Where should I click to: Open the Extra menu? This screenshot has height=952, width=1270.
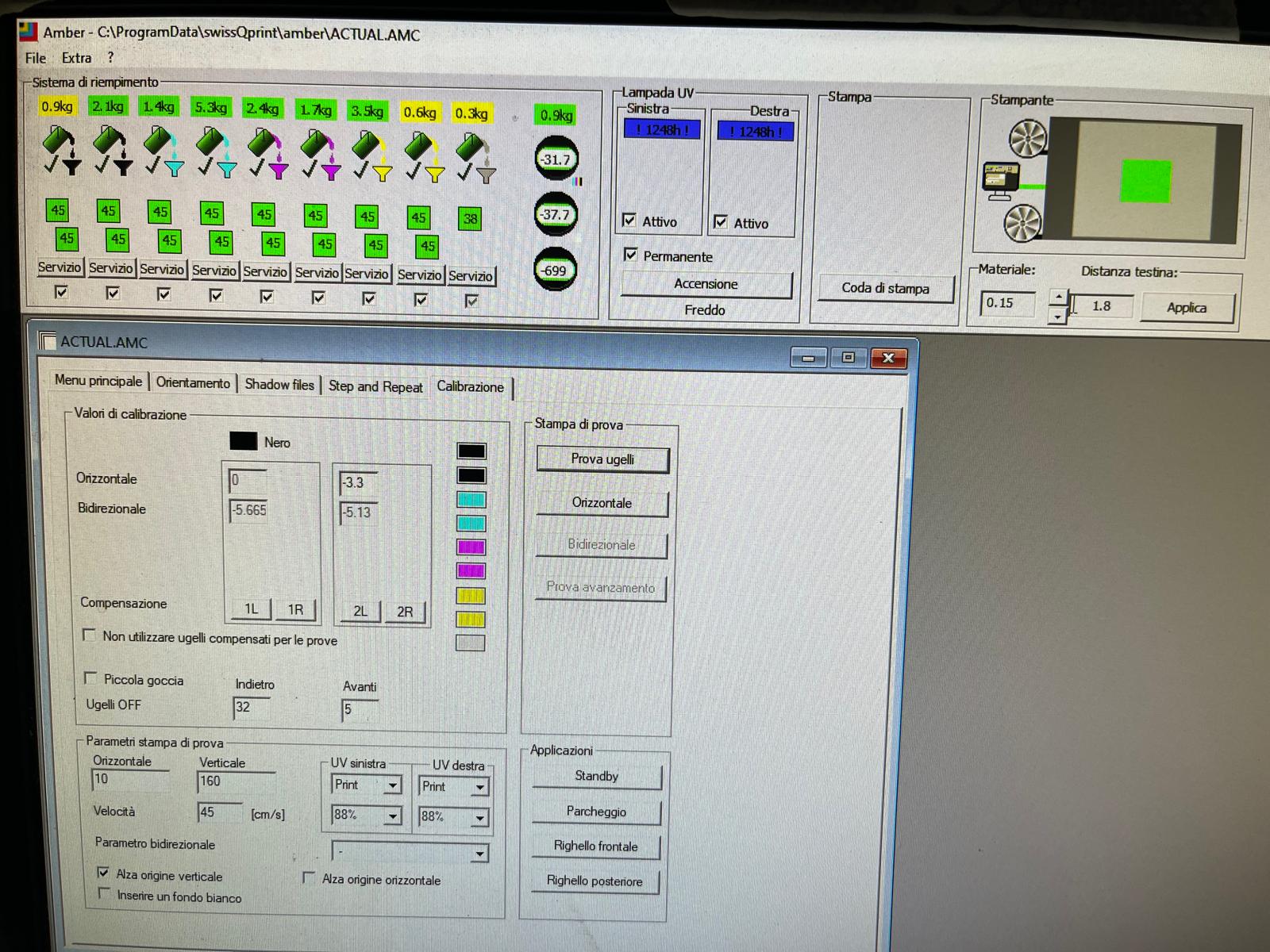(x=76, y=58)
